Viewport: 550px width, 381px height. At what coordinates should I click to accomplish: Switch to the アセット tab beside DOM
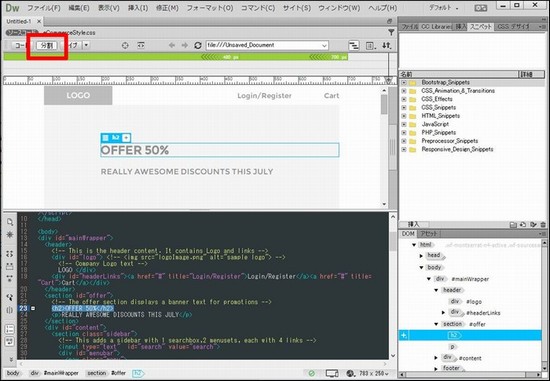[429, 234]
